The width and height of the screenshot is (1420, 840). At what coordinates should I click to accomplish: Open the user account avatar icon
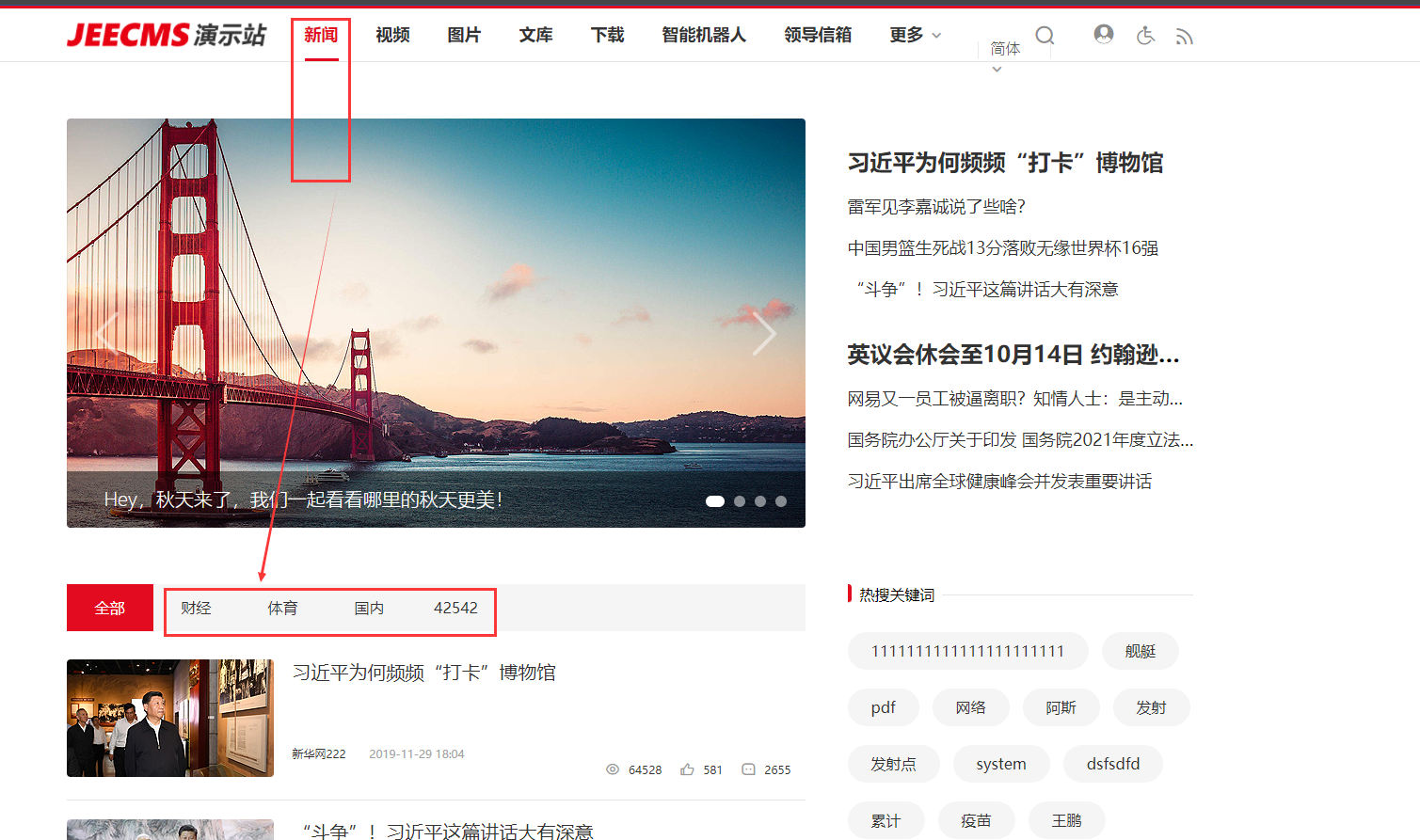point(1104,35)
